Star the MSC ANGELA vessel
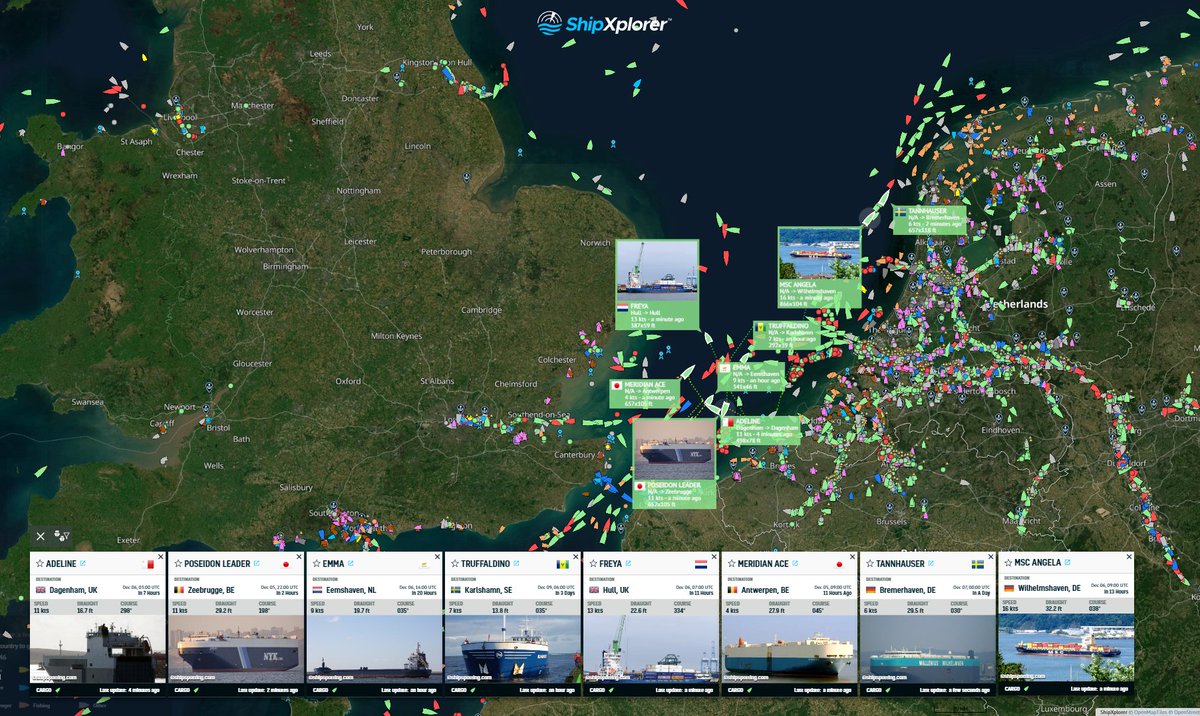Screen dimensions: 1200x716 1007,563
